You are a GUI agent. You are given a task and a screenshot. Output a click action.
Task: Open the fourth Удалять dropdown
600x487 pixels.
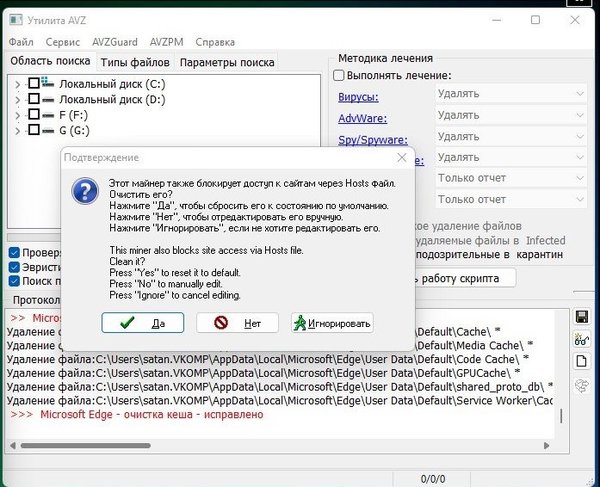[x=511, y=157]
